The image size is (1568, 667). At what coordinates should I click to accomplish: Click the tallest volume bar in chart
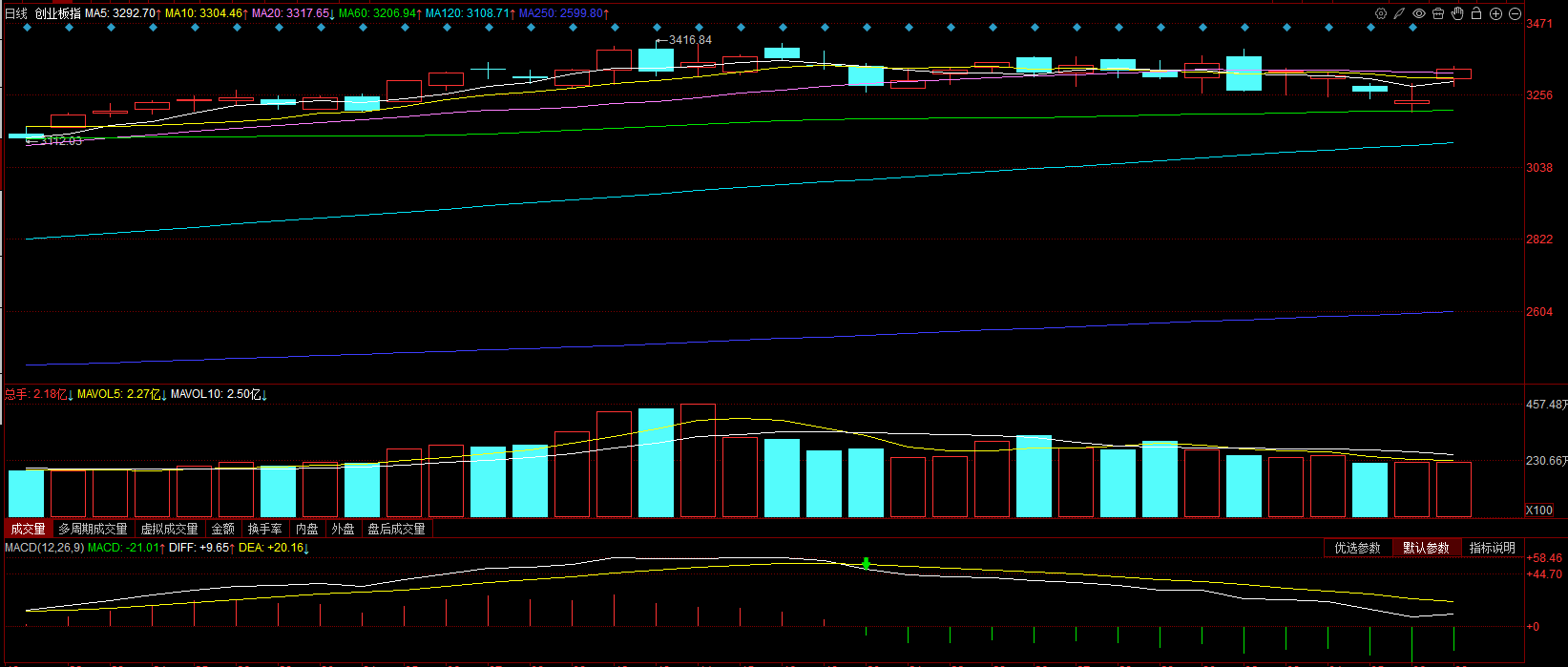click(698, 460)
